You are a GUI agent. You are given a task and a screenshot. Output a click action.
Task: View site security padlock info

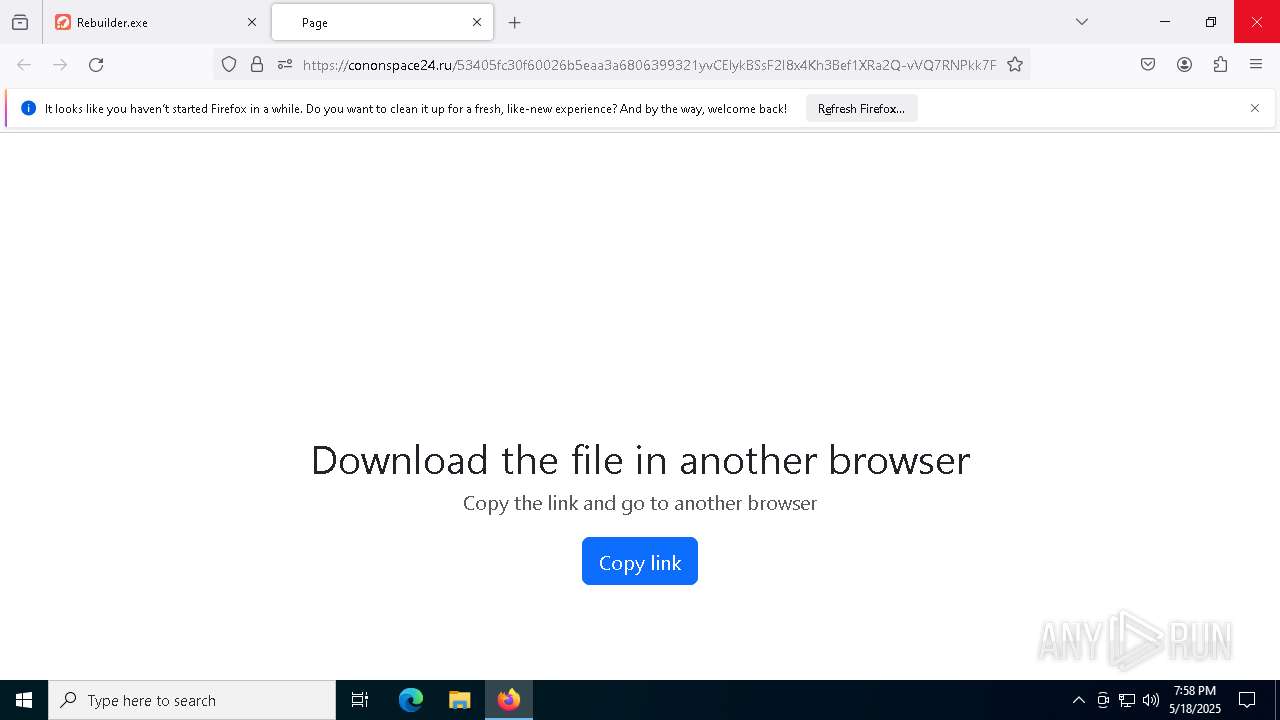pos(257,65)
